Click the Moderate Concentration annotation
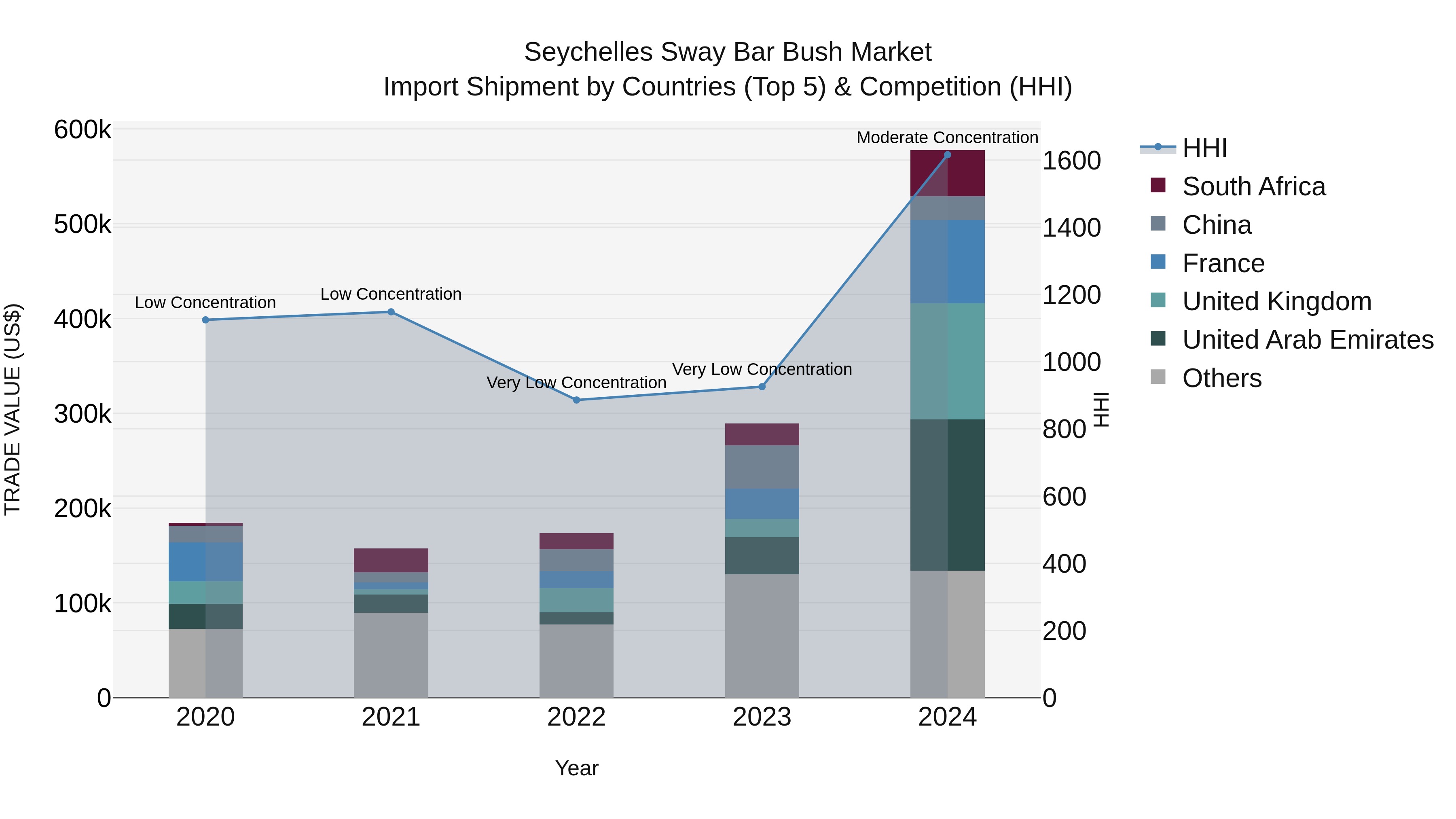The image size is (1456, 819). (x=947, y=138)
